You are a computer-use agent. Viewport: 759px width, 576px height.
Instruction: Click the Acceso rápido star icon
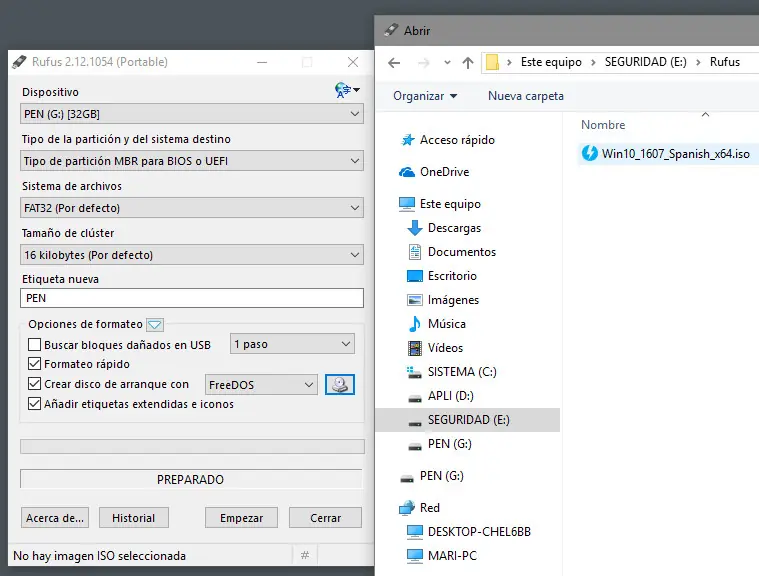point(408,140)
